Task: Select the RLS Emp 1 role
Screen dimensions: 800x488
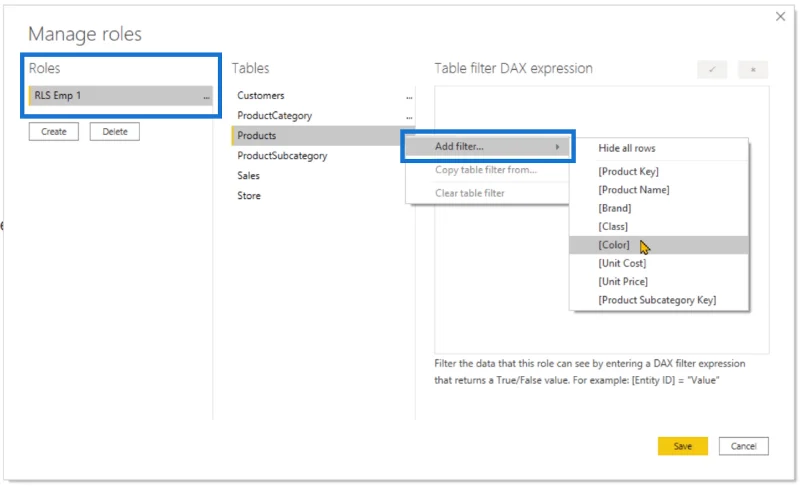Action: click(x=120, y=95)
